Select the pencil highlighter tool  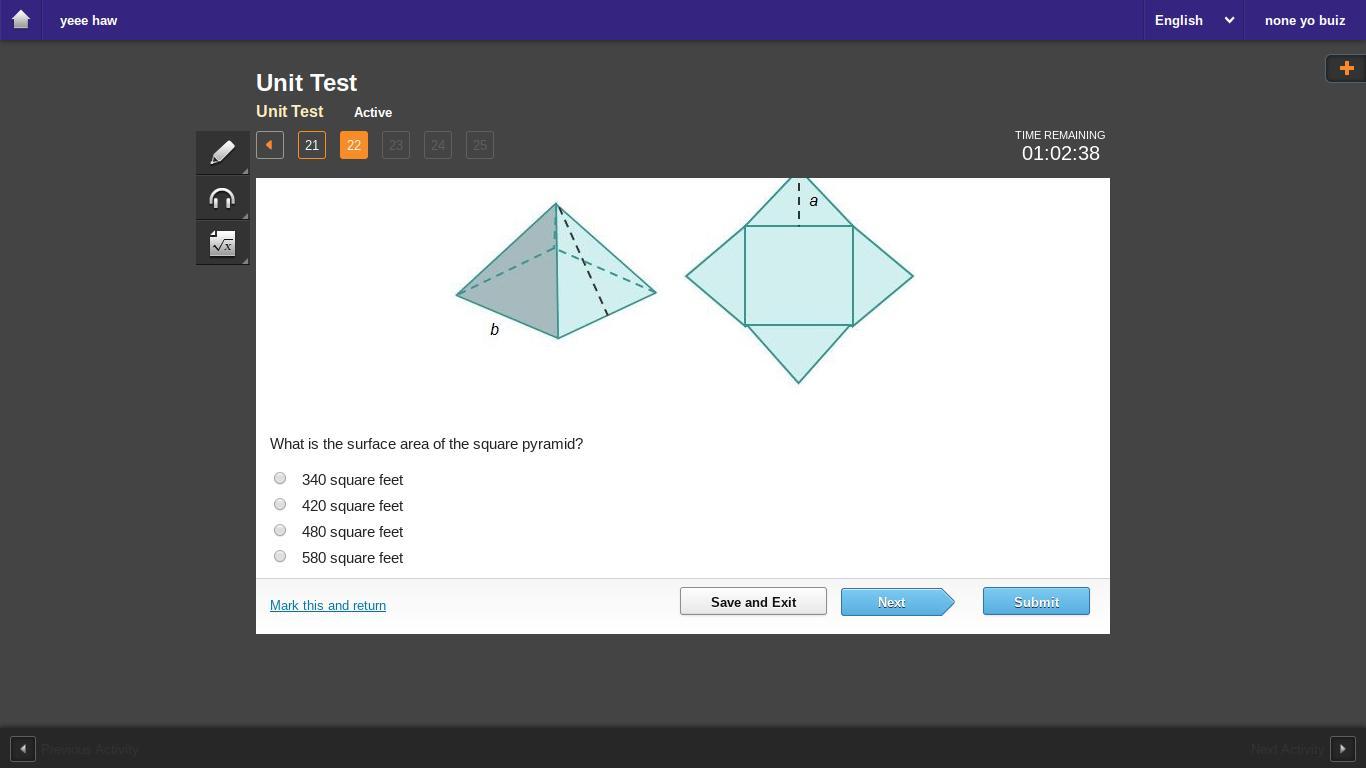pos(222,152)
